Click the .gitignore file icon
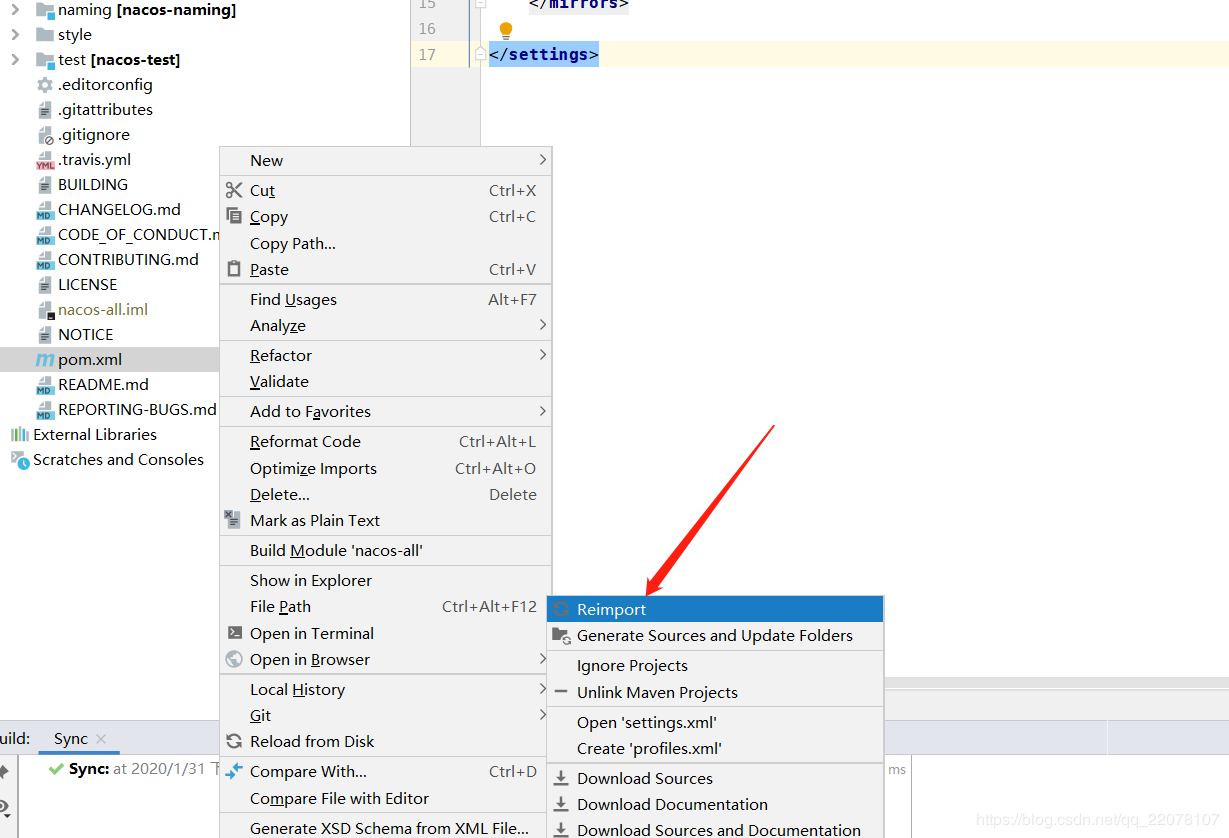1229x838 pixels. (x=45, y=135)
